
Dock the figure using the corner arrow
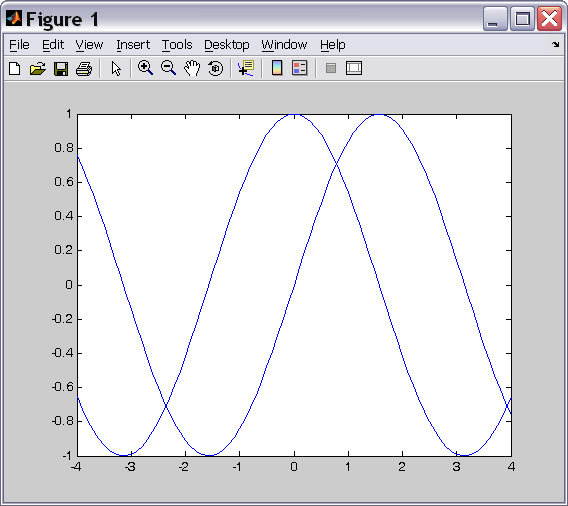pyautogui.click(x=556, y=45)
